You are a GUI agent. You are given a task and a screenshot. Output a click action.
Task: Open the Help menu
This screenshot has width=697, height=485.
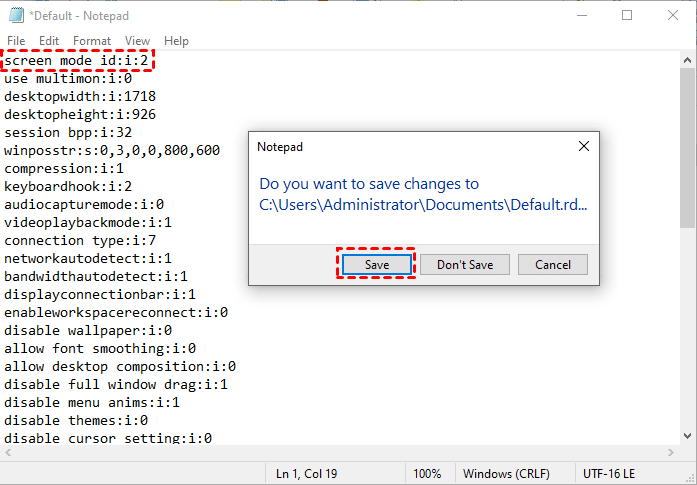pyautogui.click(x=176, y=41)
